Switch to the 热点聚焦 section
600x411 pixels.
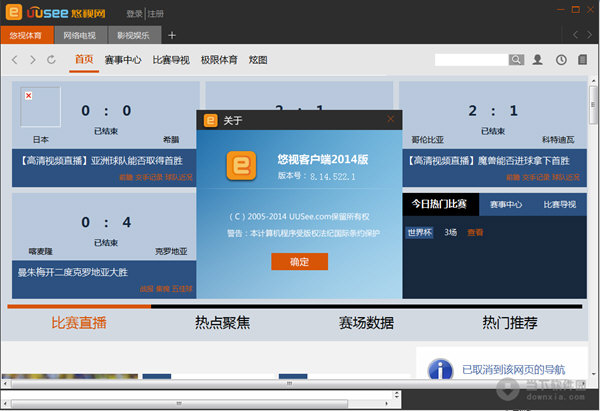click(x=222, y=323)
